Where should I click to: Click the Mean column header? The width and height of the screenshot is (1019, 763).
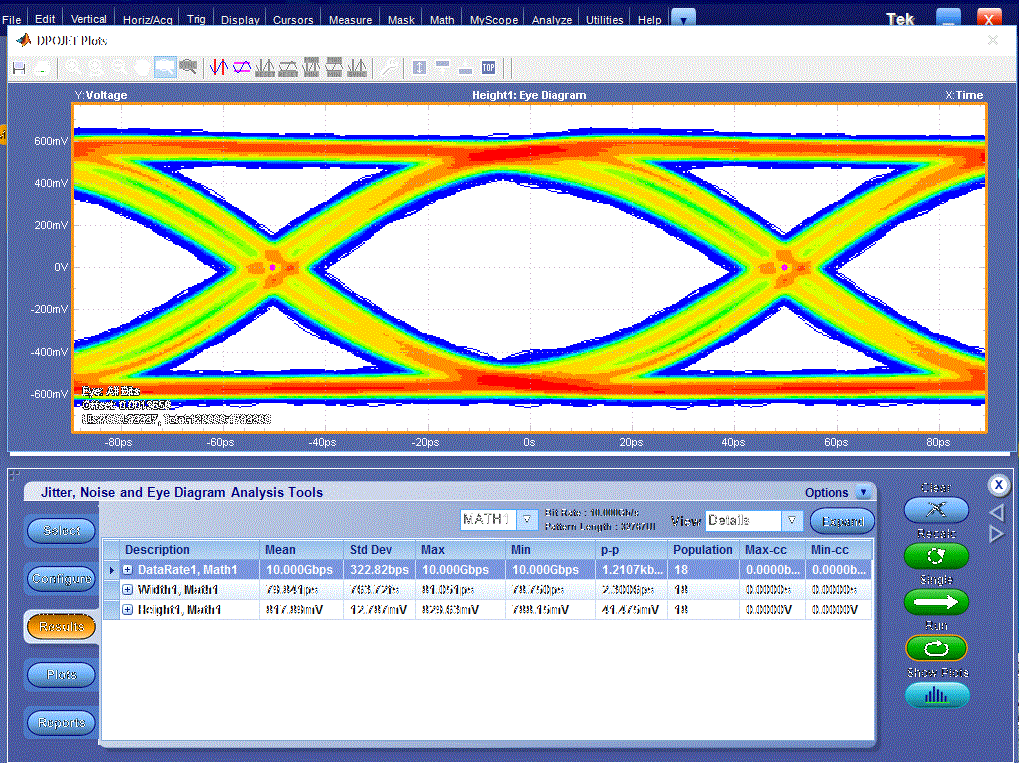click(x=302, y=550)
